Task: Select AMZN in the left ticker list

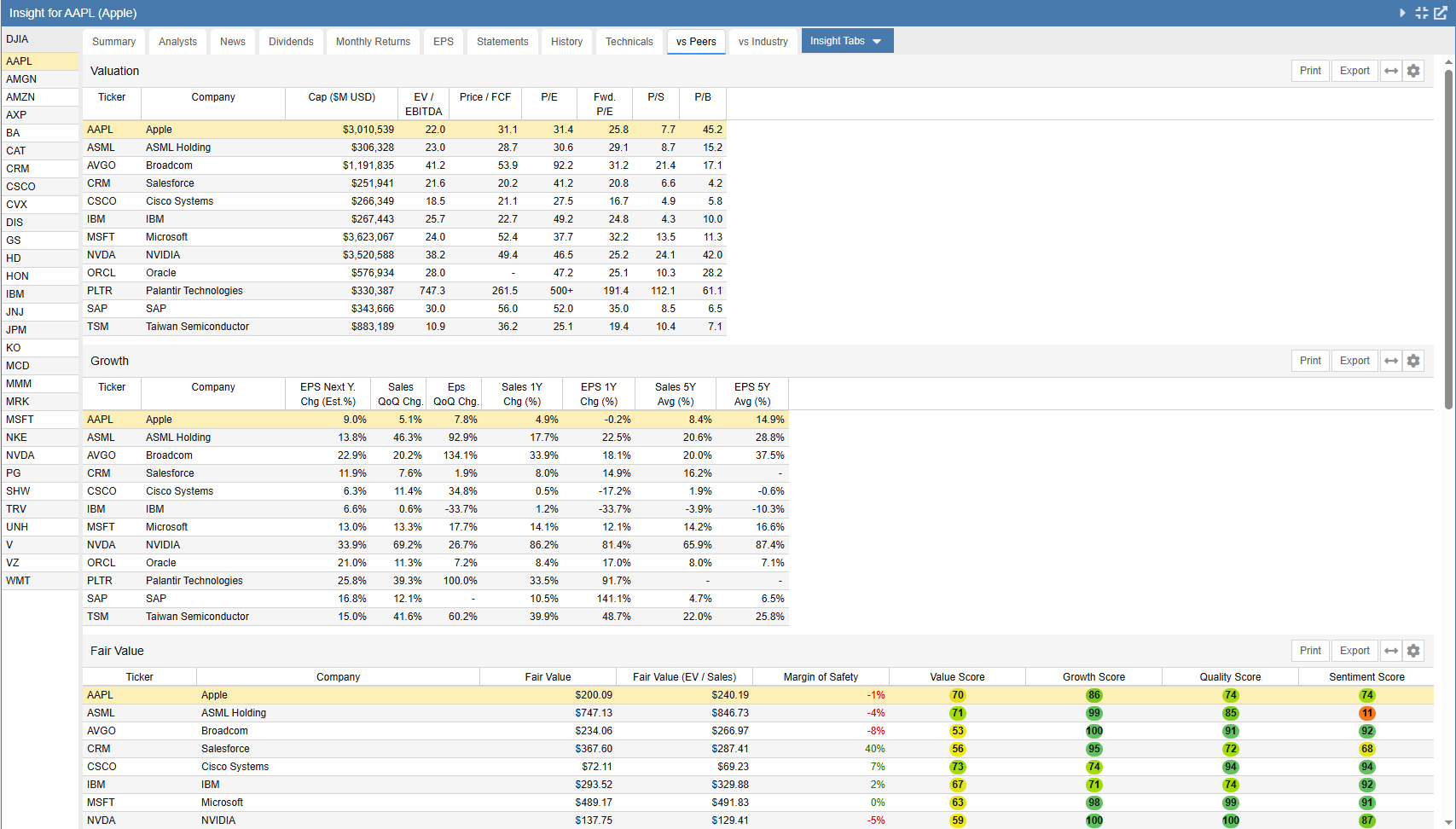Action: click(40, 97)
